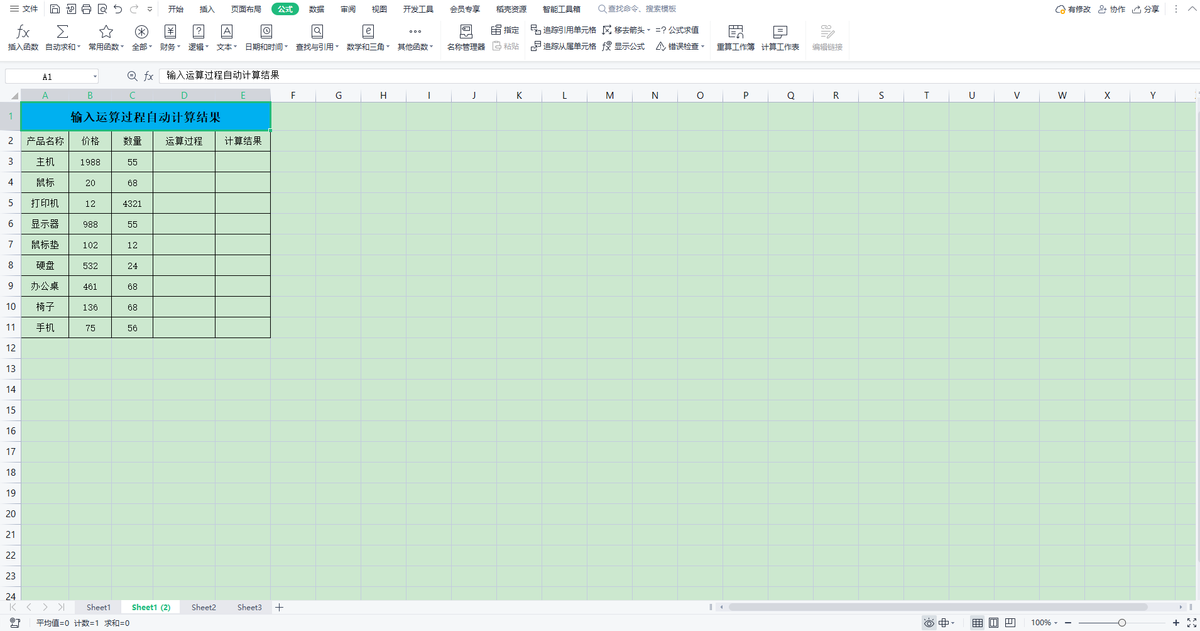The height and width of the screenshot is (631, 1200).
Task: Toggle full screen icon at bottom right
Action: pyautogui.click(x=1191, y=622)
